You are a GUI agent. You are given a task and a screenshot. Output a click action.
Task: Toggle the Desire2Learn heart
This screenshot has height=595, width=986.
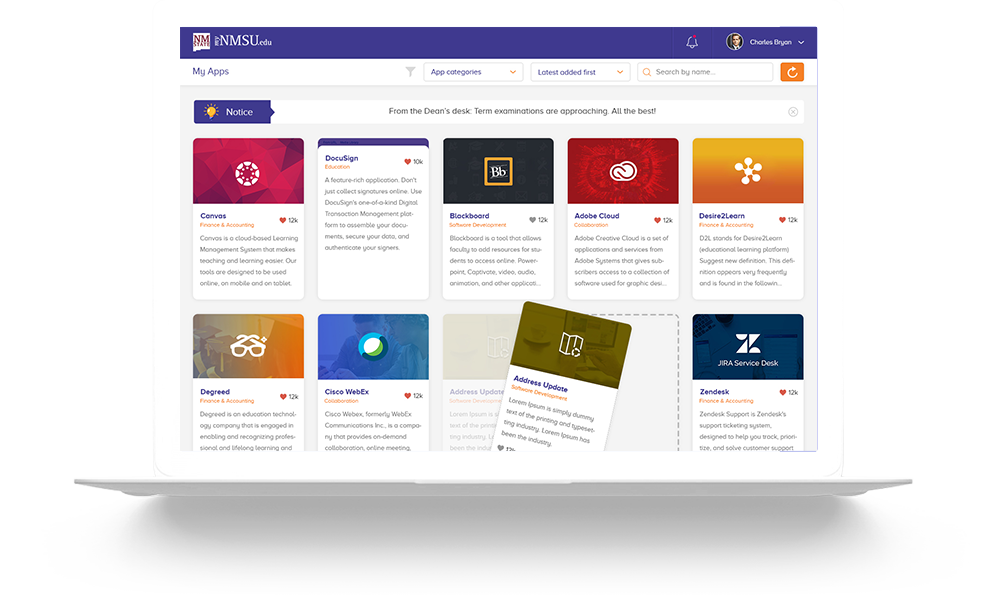pos(782,220)
